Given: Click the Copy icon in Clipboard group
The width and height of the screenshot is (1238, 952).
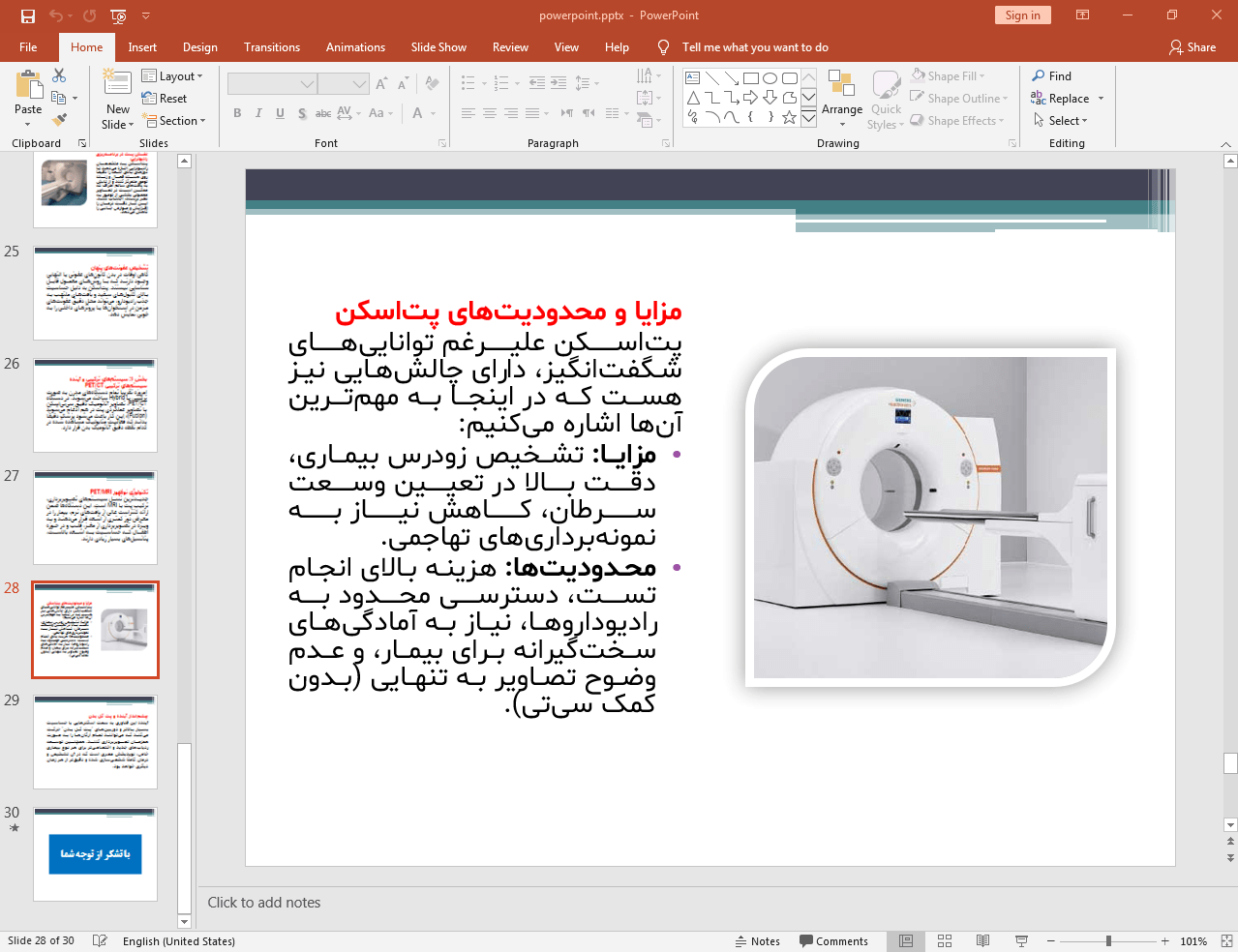Looking at the screenshot, I should 59,98.
